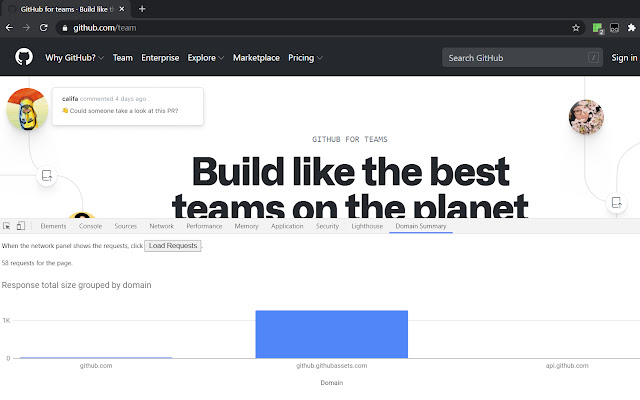The height and width of the screenshot is (400, 640).
Task: Open the extensions puzzle piece menu
Action: point(631,28)
